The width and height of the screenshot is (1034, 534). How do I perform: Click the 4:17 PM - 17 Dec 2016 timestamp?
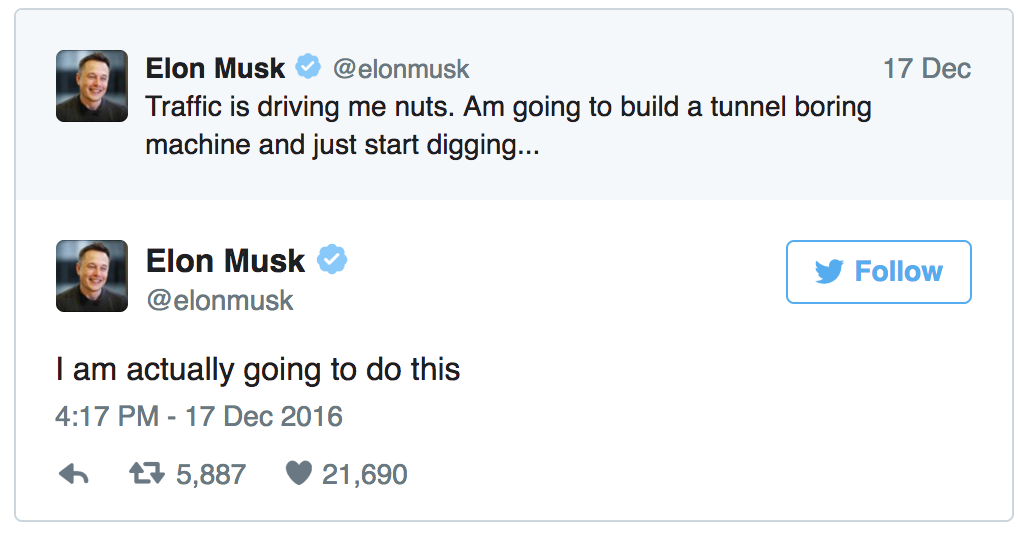pos(198,417)
